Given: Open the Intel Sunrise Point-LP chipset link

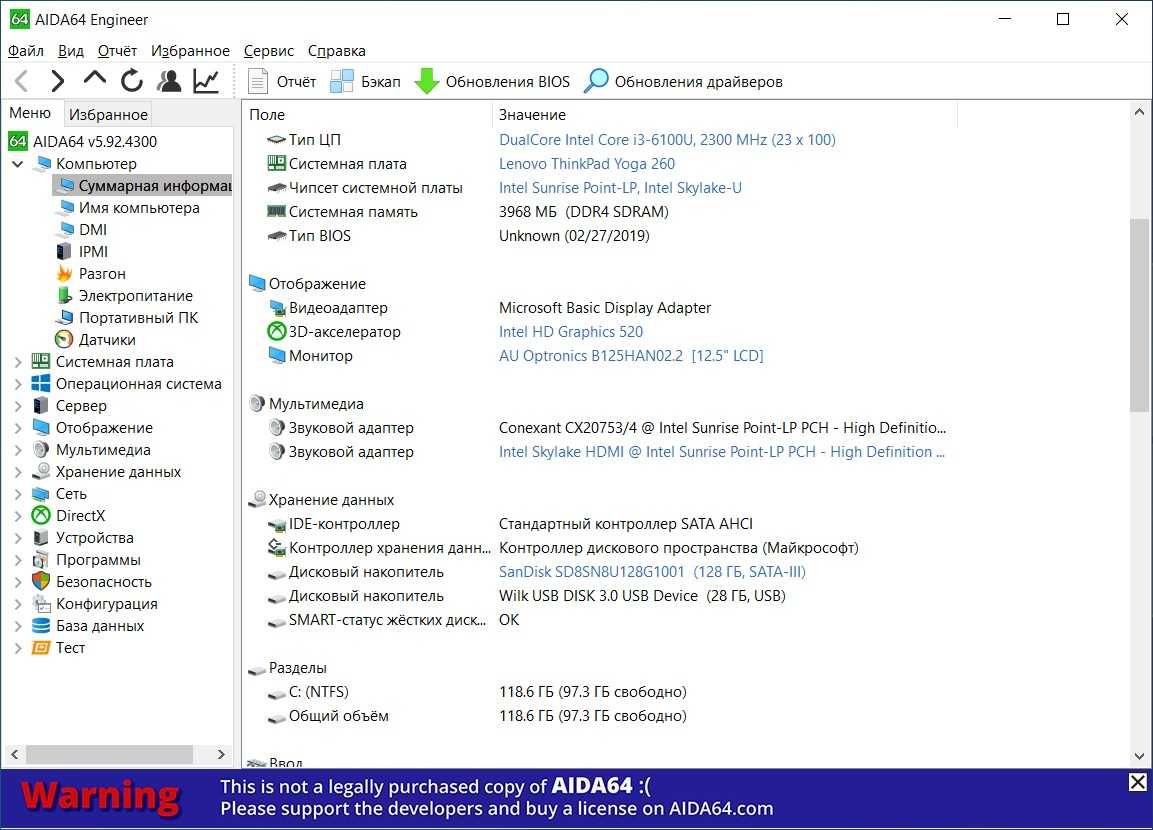Looking at the screenshot, I should 620,187.
